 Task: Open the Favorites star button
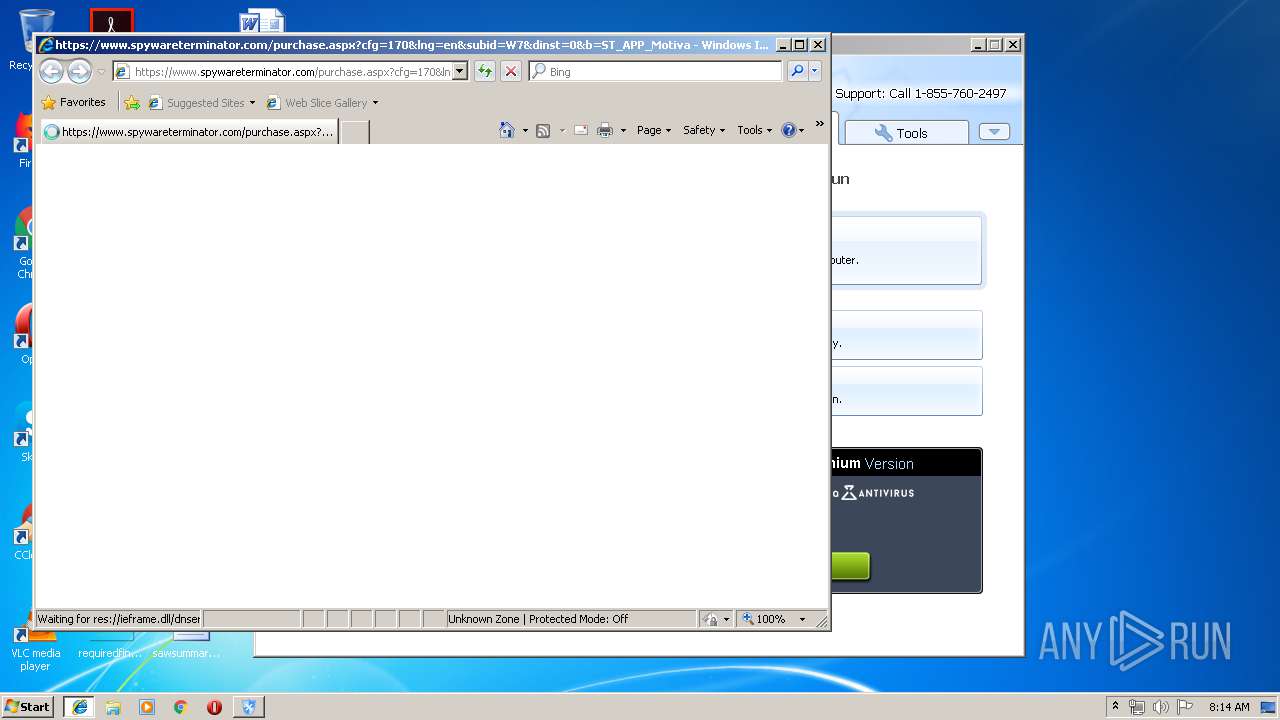tap(73, 102)
